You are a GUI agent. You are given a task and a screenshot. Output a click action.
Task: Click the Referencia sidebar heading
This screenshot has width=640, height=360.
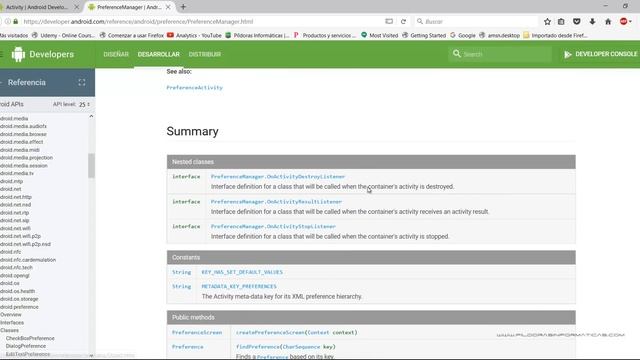[27, 82]
